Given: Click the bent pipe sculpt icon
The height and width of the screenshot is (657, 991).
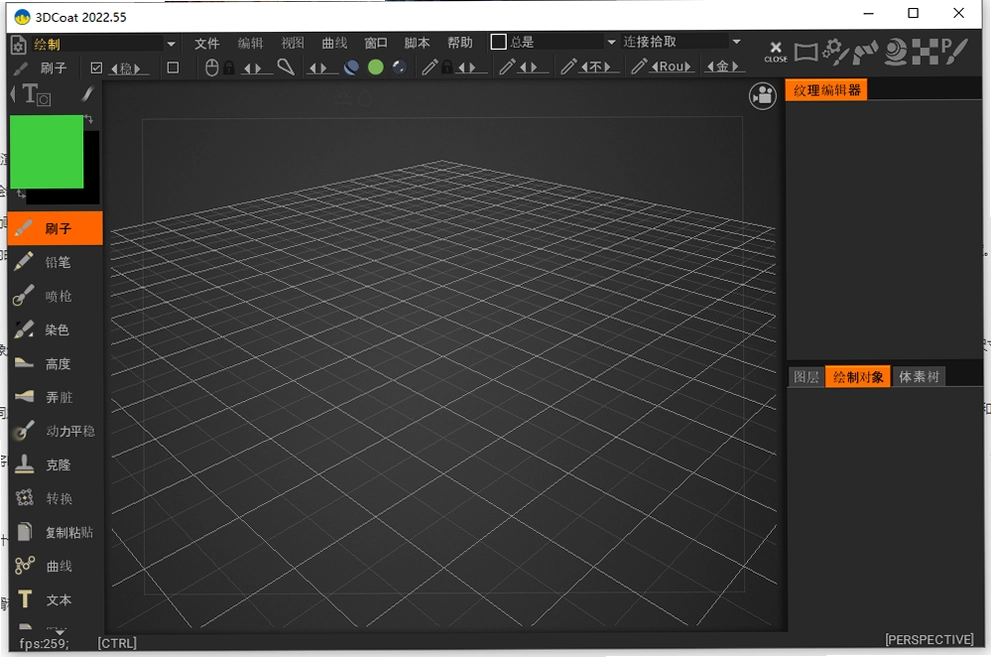Looking at the screenshot, I should coord(865,52).
